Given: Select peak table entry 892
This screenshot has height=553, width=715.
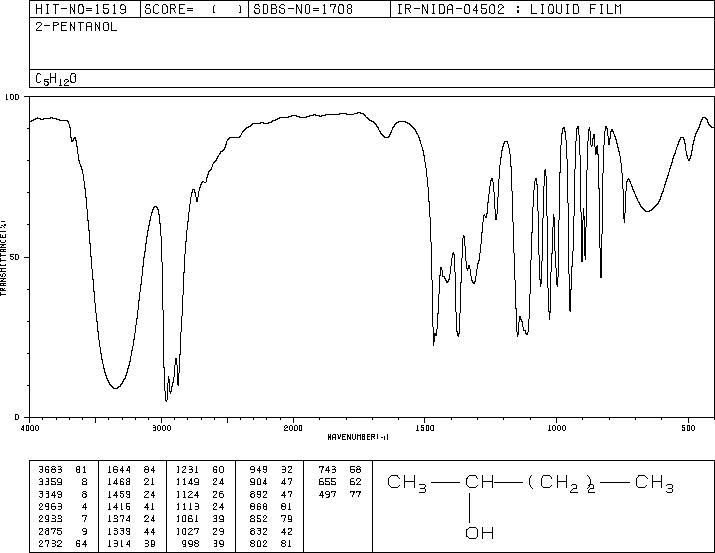Looking at the screenshot, I should tap(259, 494).
